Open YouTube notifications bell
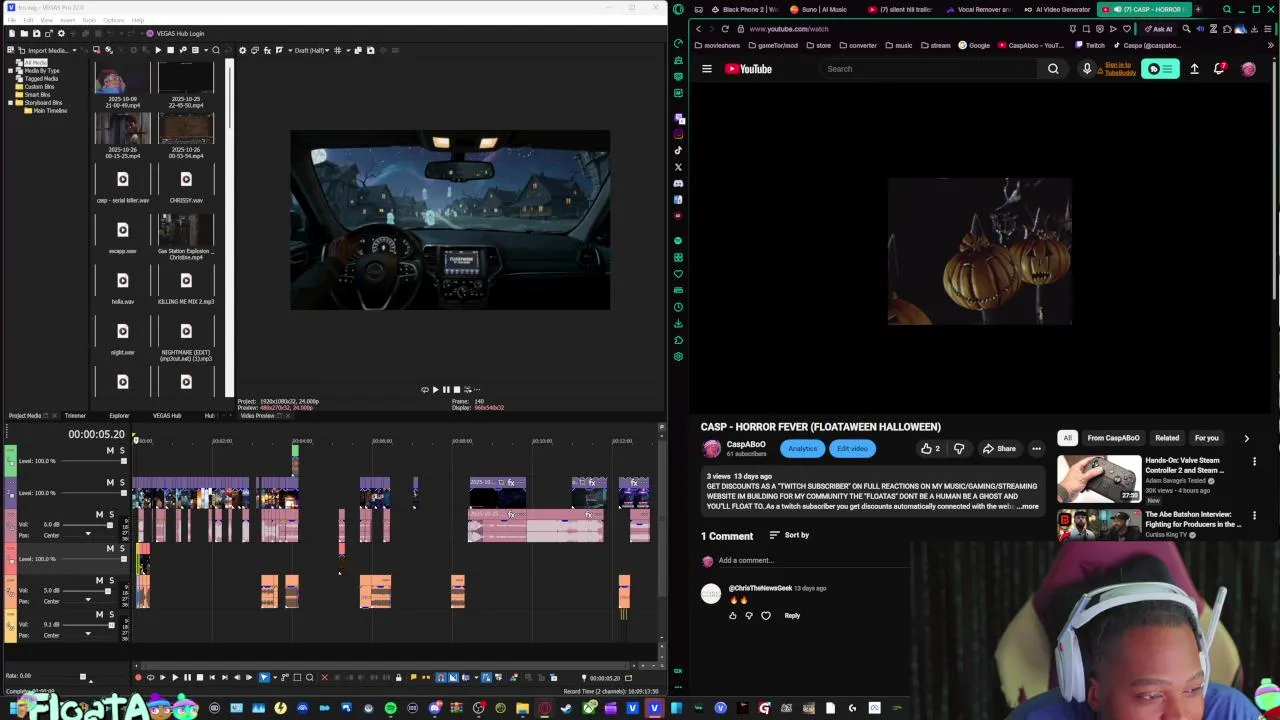 (x=1219, y=69)
